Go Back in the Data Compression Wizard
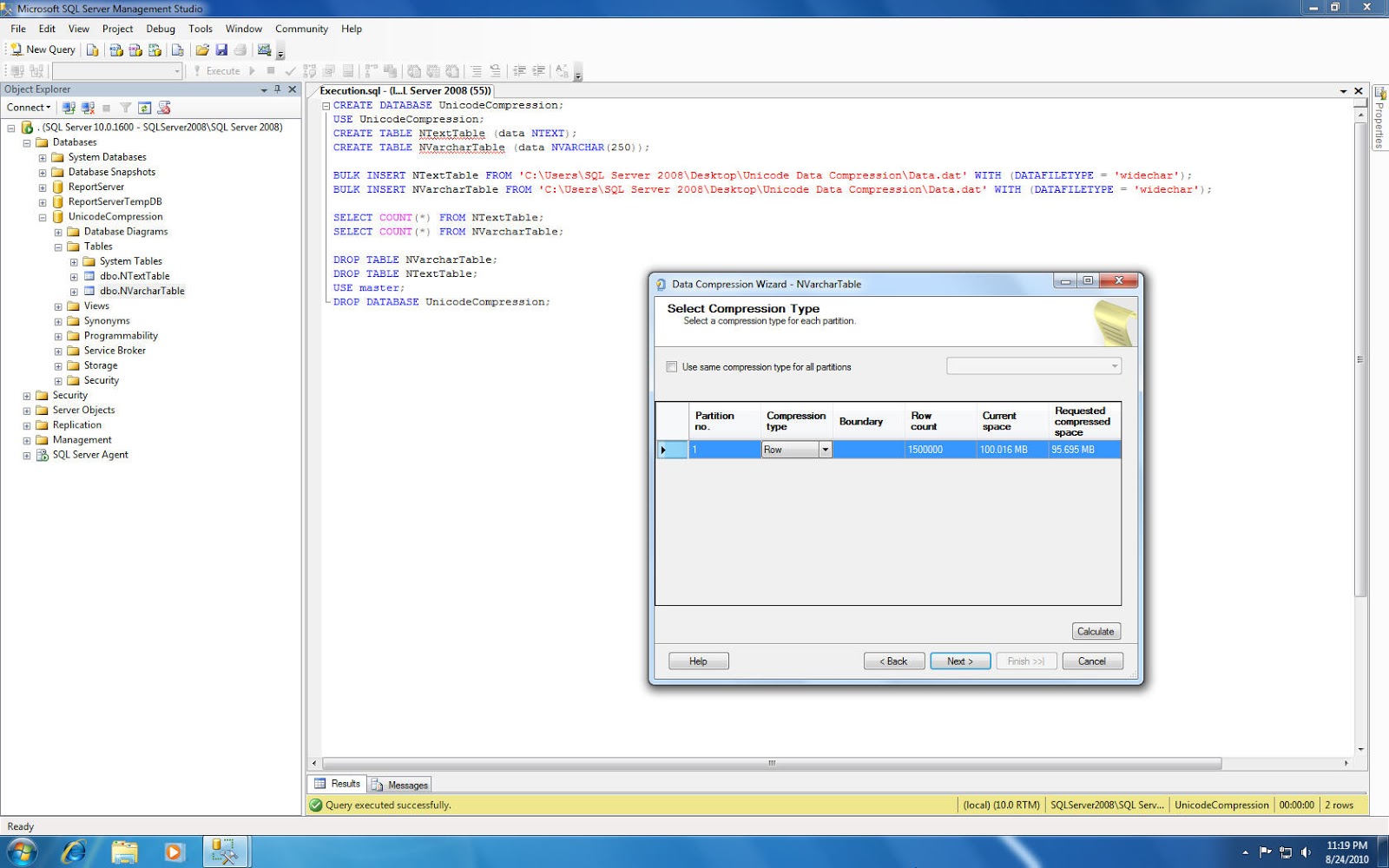 pyautogui.click(x=893, y=661)
